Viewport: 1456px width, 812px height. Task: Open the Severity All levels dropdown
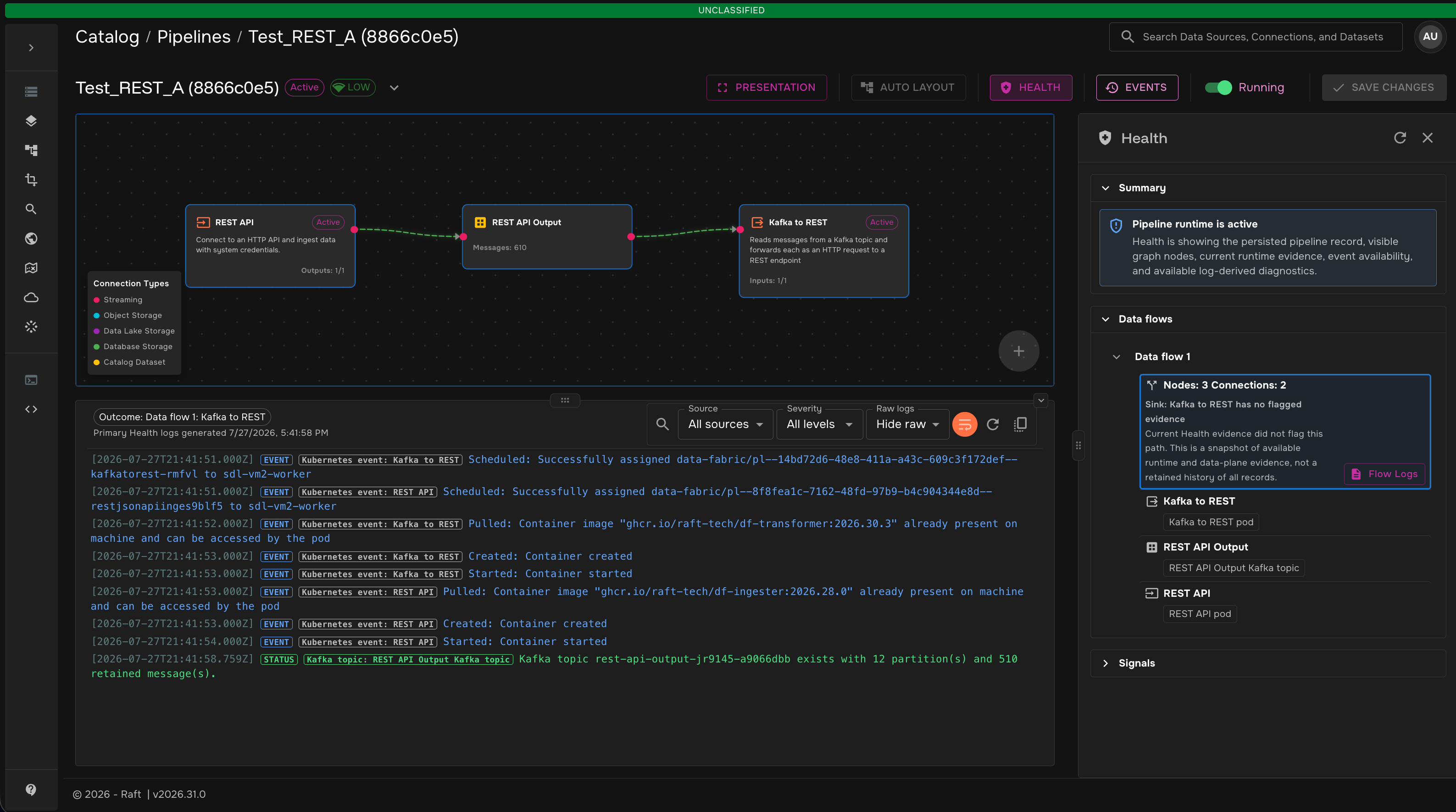819,424
